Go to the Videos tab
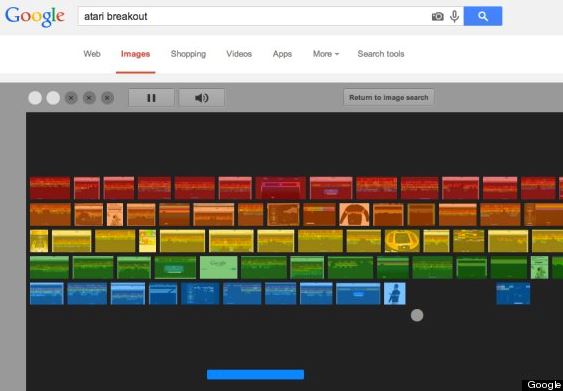Viewport: 563px width, 391px height. 239,54
